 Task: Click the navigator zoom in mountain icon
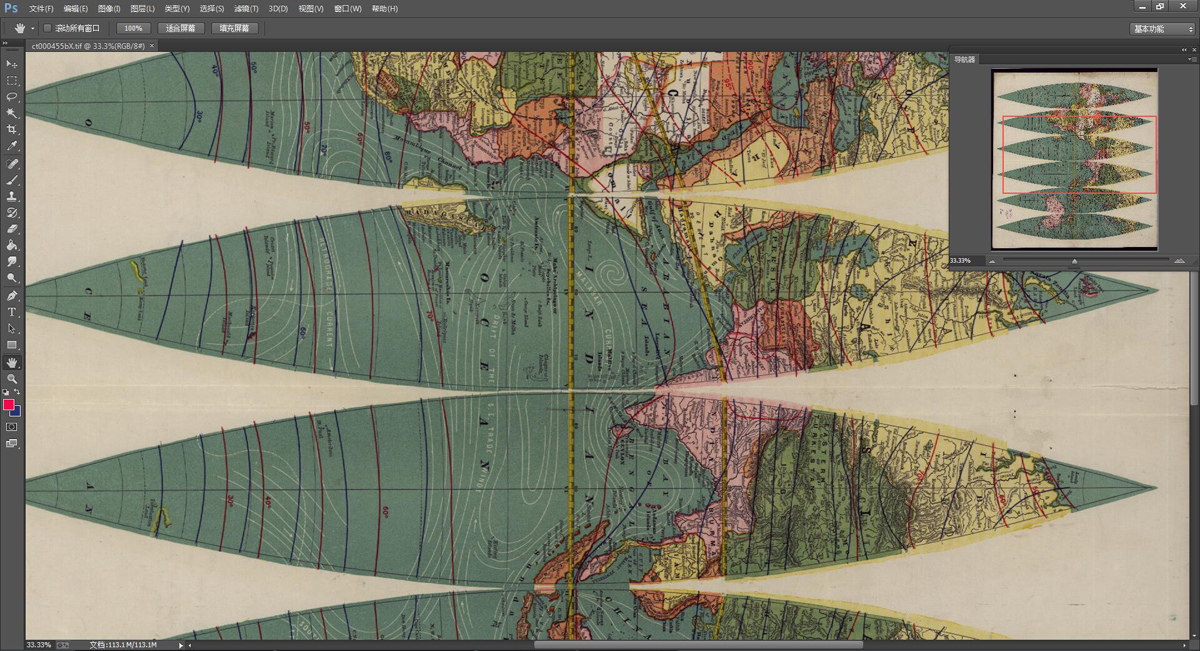point(1180,260)
